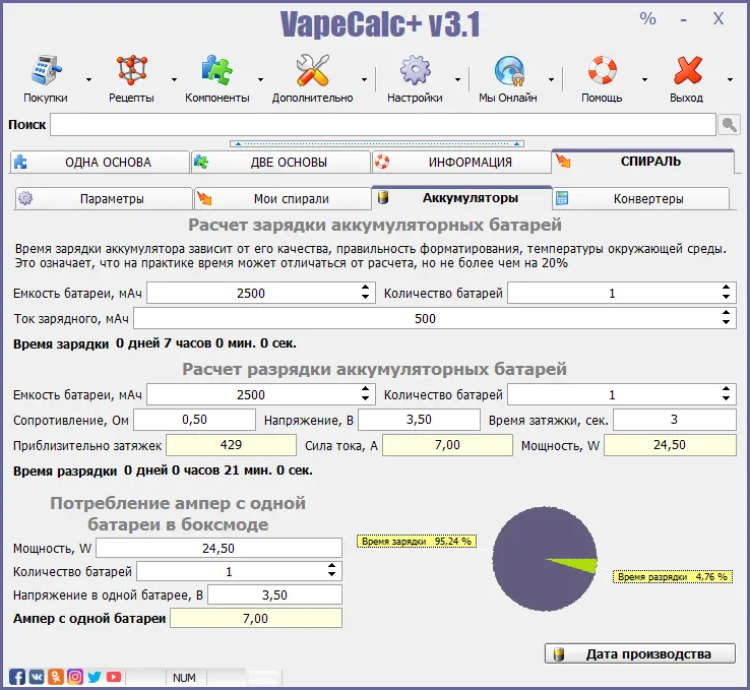750x690 pixels.
Task: Click the search magnifier icon
Action: click(730, 125)
